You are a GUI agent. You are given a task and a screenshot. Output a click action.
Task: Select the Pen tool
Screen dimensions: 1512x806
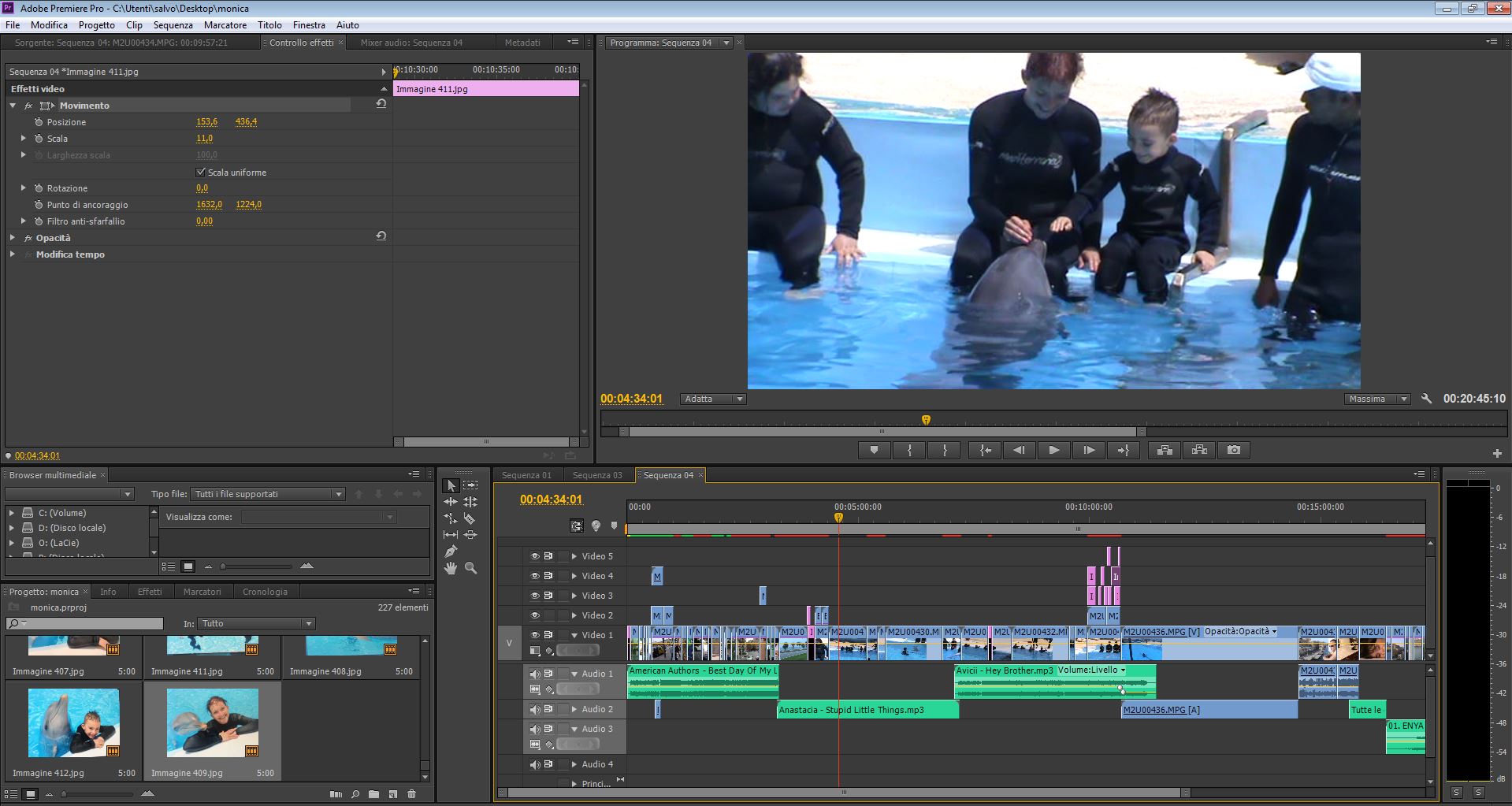coord(451,552)
